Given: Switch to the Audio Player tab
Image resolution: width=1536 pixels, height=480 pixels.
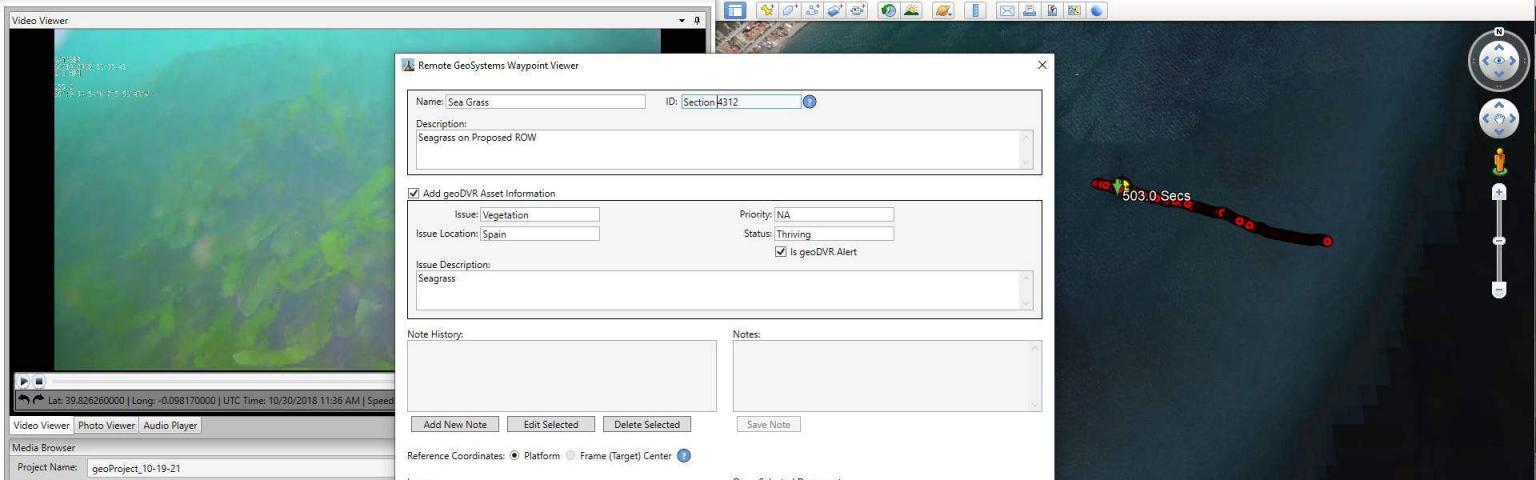Looking at the screenshot, I should tap(170, 426).
